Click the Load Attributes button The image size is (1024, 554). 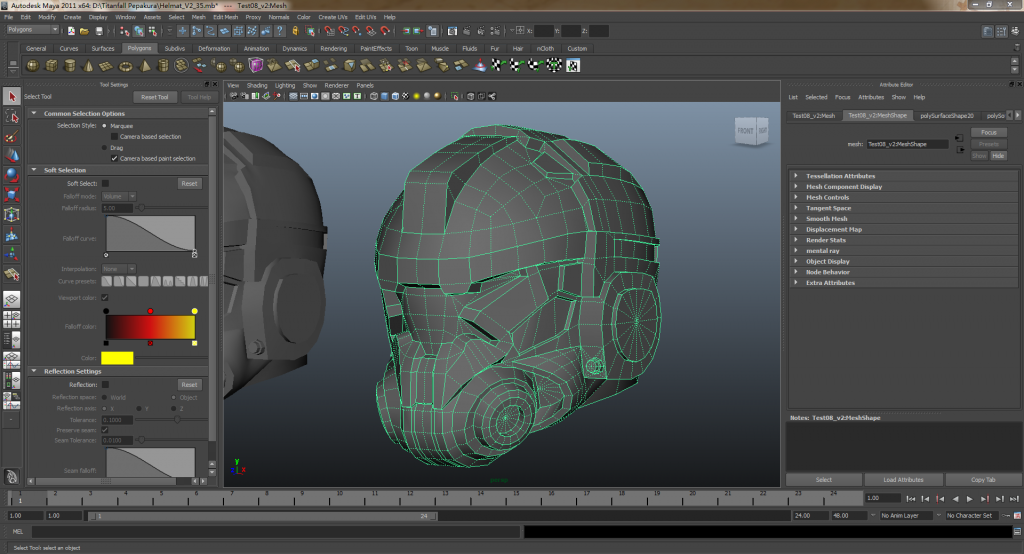903,480
